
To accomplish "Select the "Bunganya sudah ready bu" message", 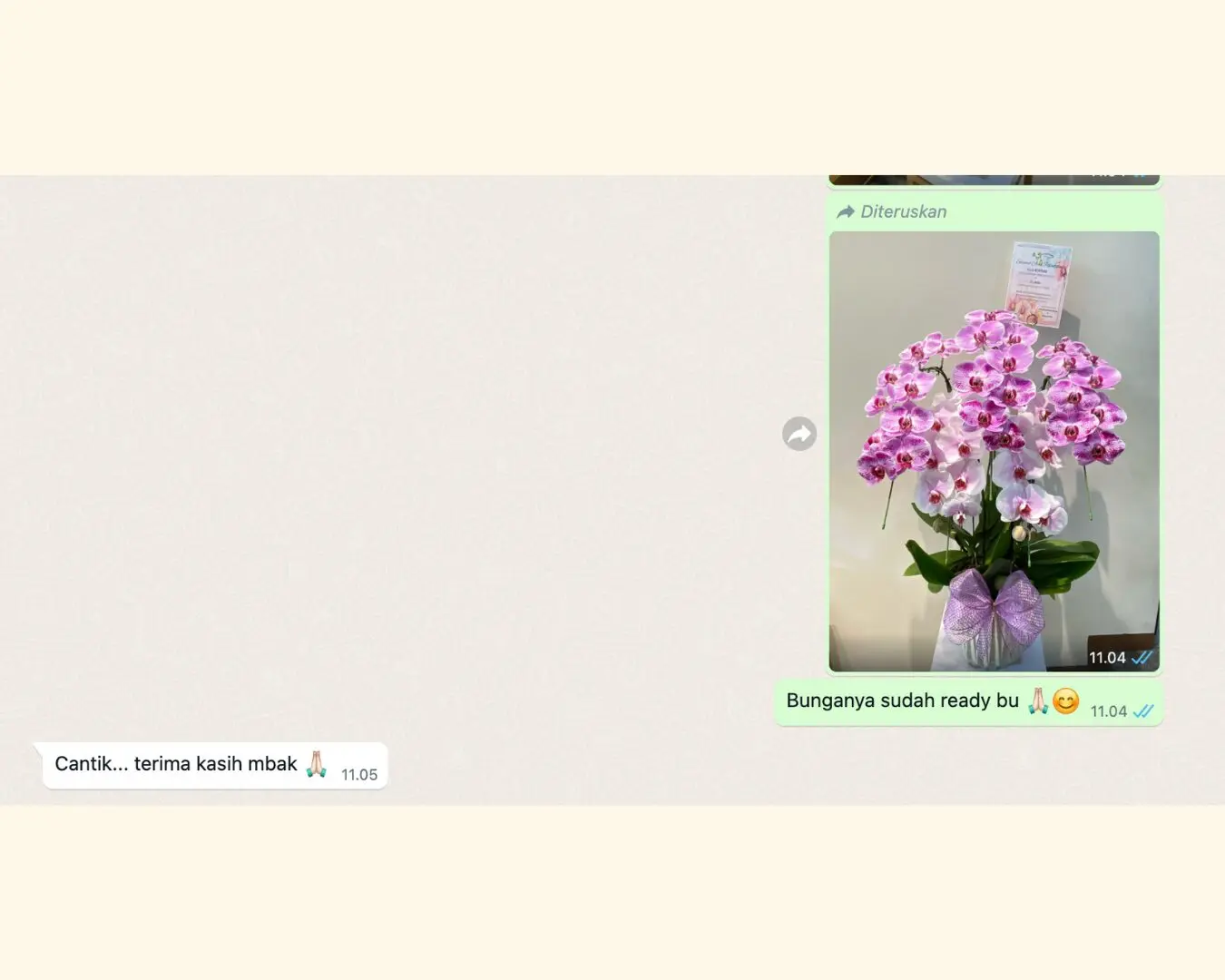I will point(902,701).
